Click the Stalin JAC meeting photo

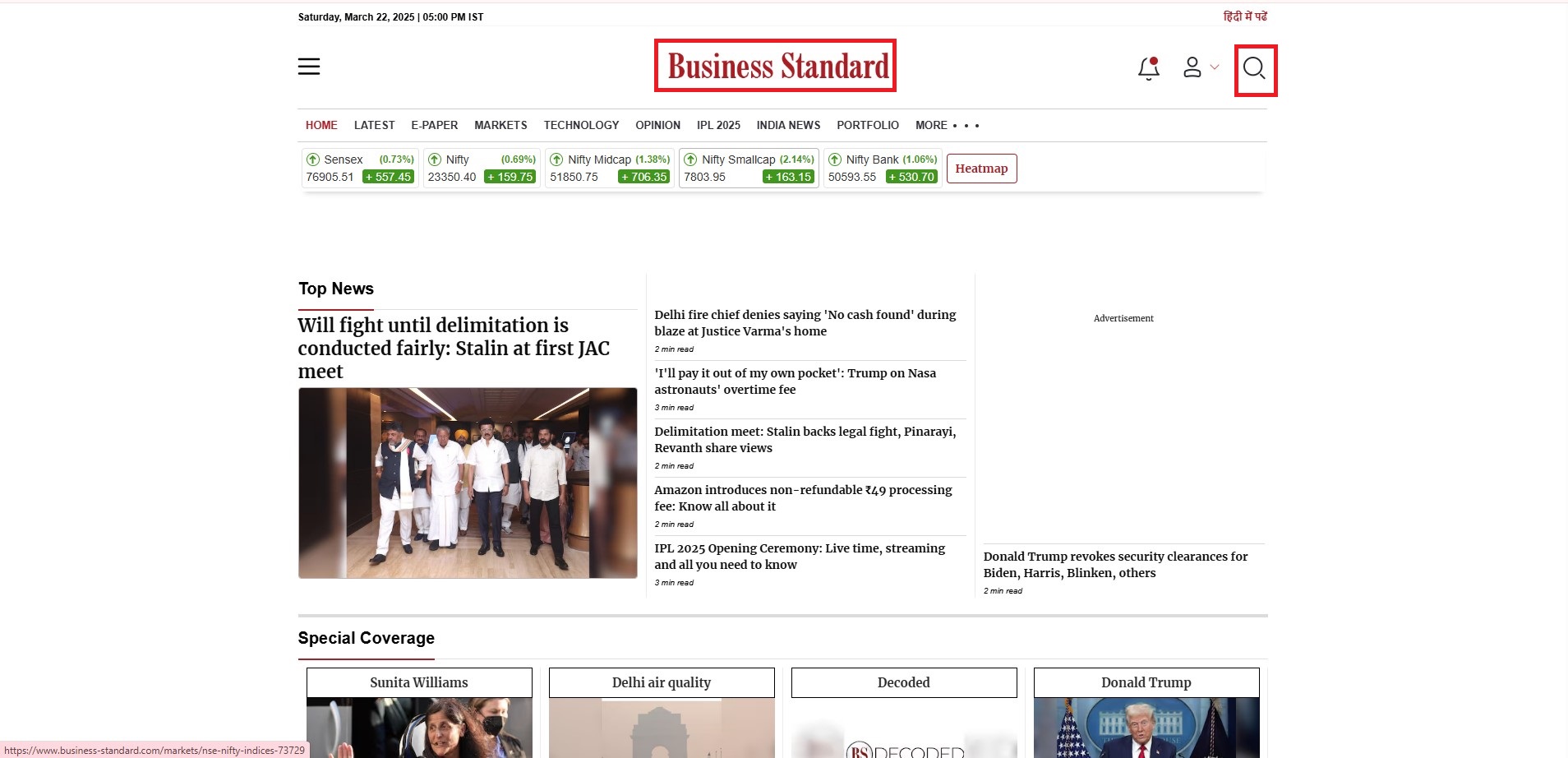point(468,483)
